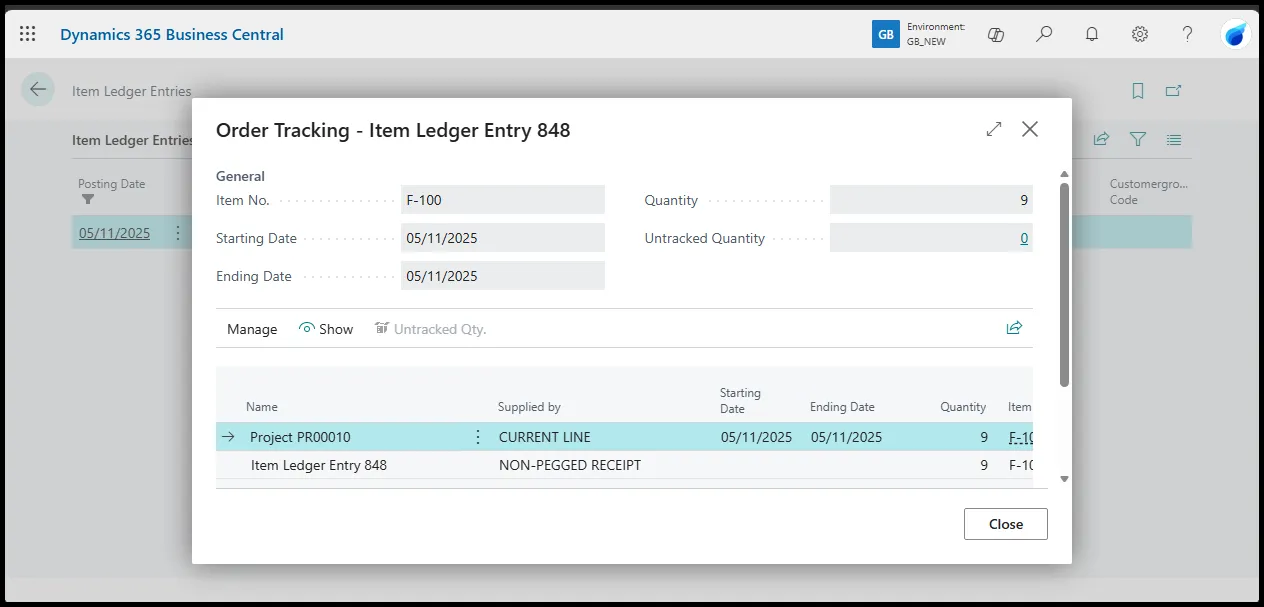Viewport: 1264px width, 607px height.
Task: Open row options for Project PR00010
Action: 477,437
